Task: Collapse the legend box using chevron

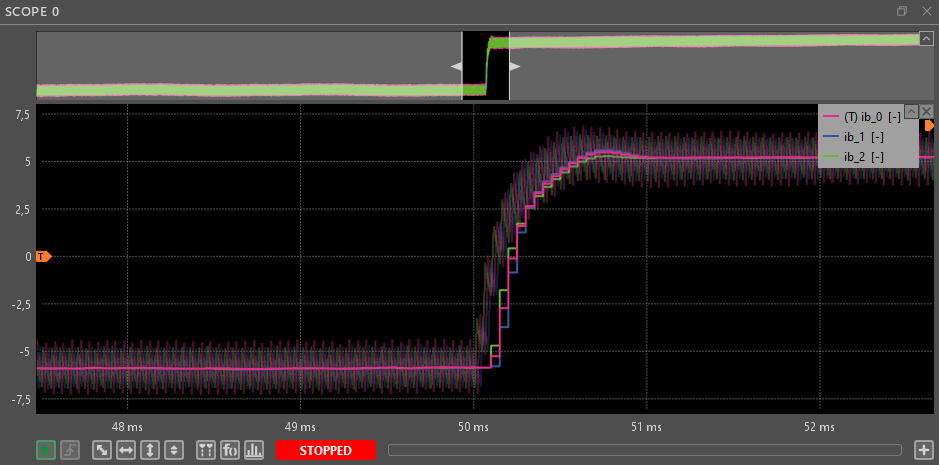Action: tap(910, 110)
